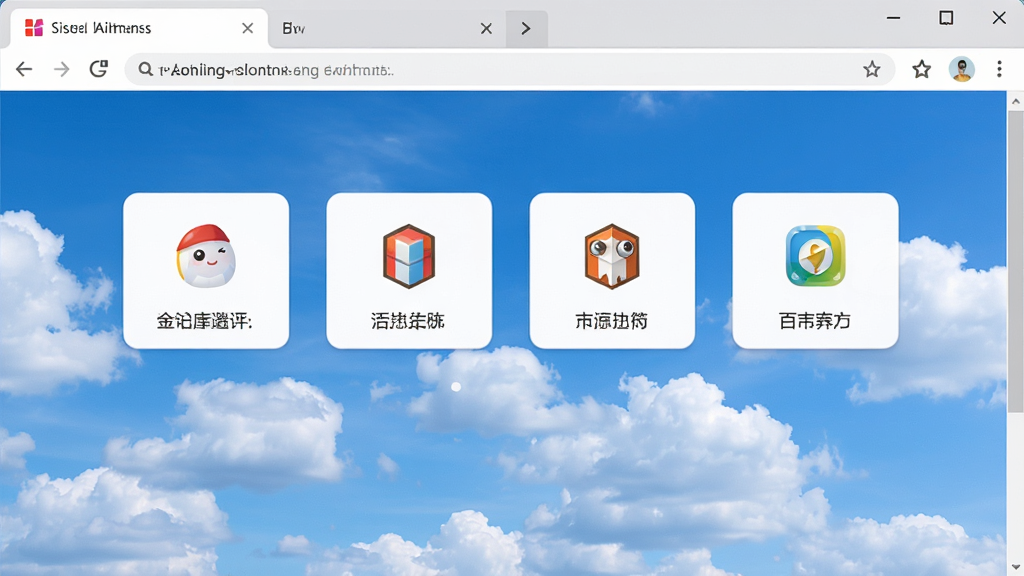Close the second 'Bw' tab
The width and height of the screenshot is (1024, 576).
pos(486,28)
